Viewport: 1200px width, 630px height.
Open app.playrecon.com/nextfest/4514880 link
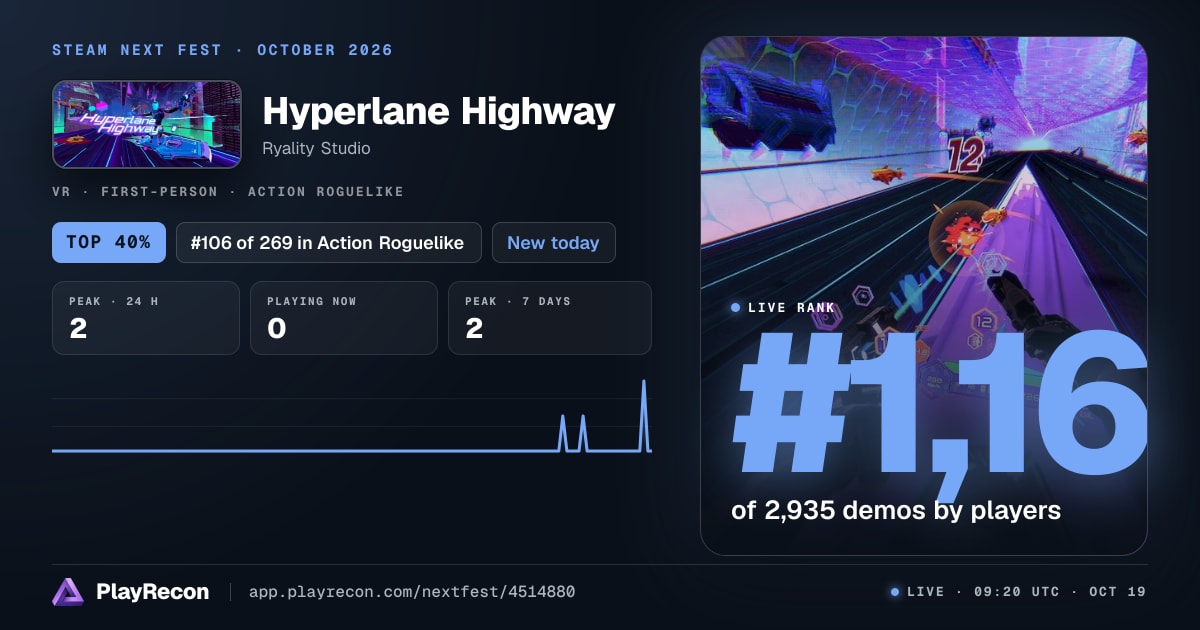(411, 592)
